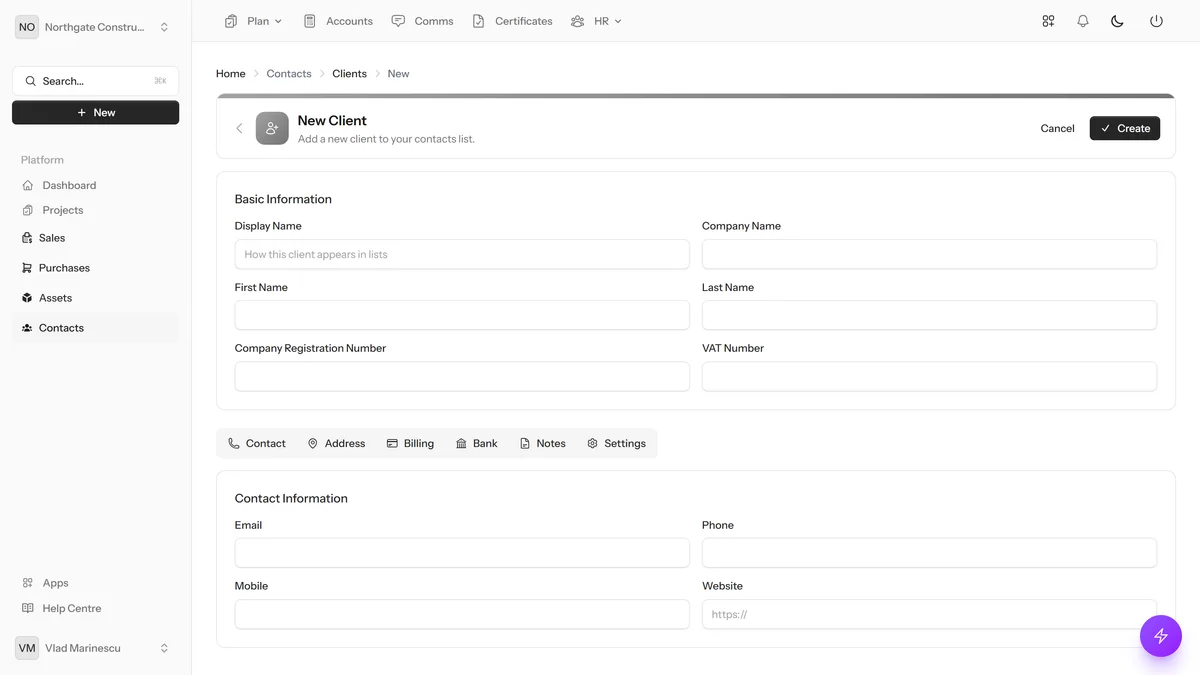Switch to the Address tab
This screenshot has width=1200, height=675.
coord(336,443)
